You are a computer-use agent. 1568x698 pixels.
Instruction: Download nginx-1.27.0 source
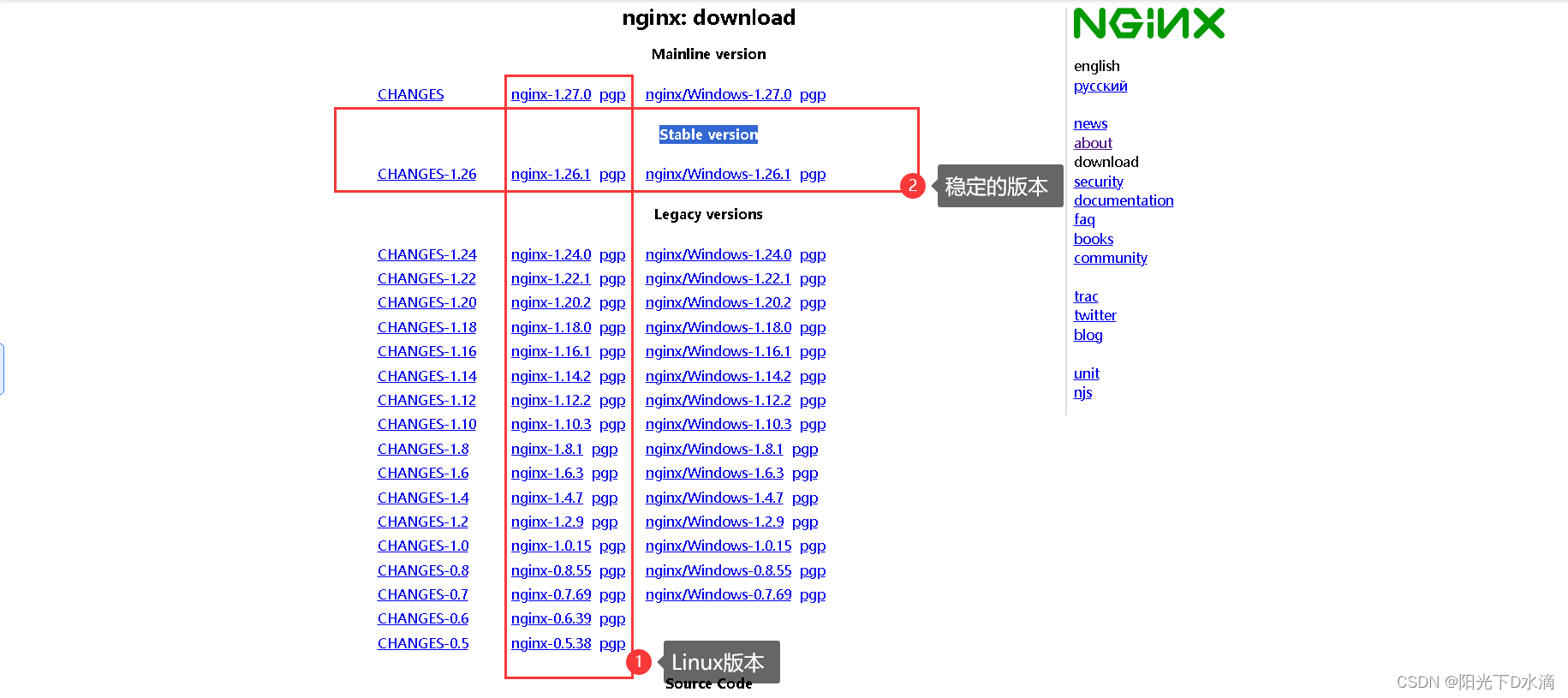[551, 94]
